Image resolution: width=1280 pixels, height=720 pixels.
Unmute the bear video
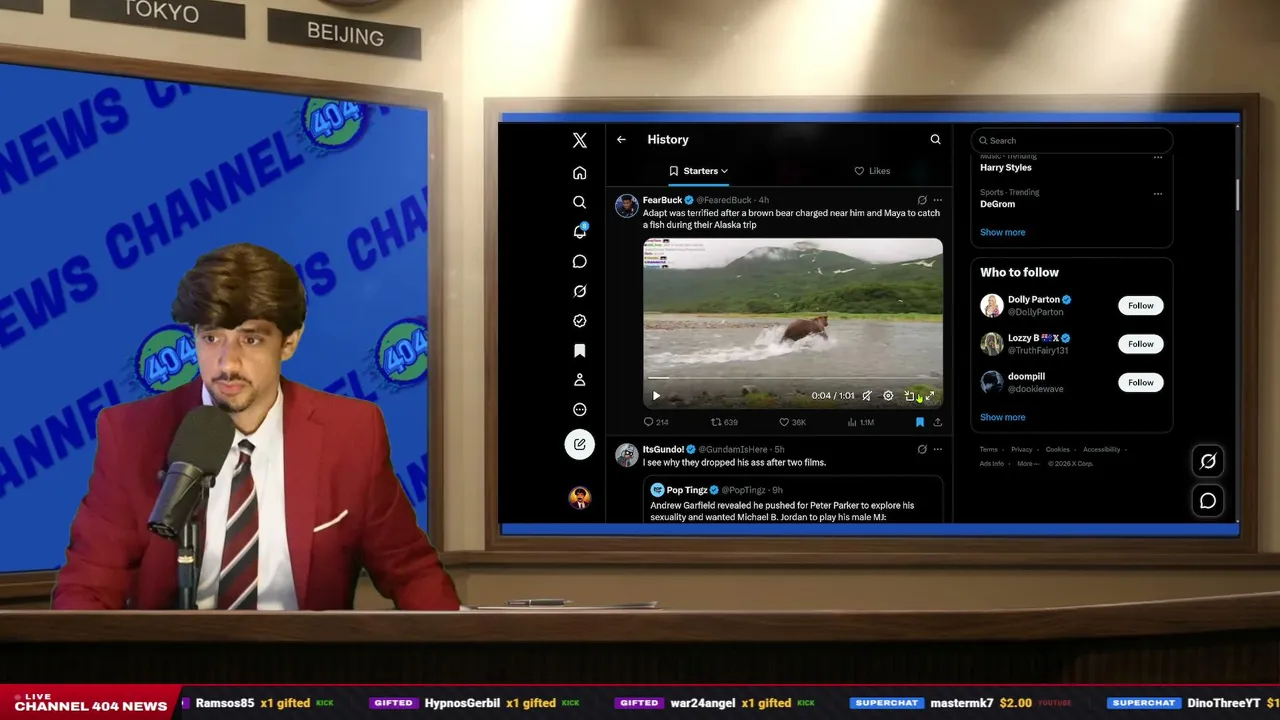(867, 396)
